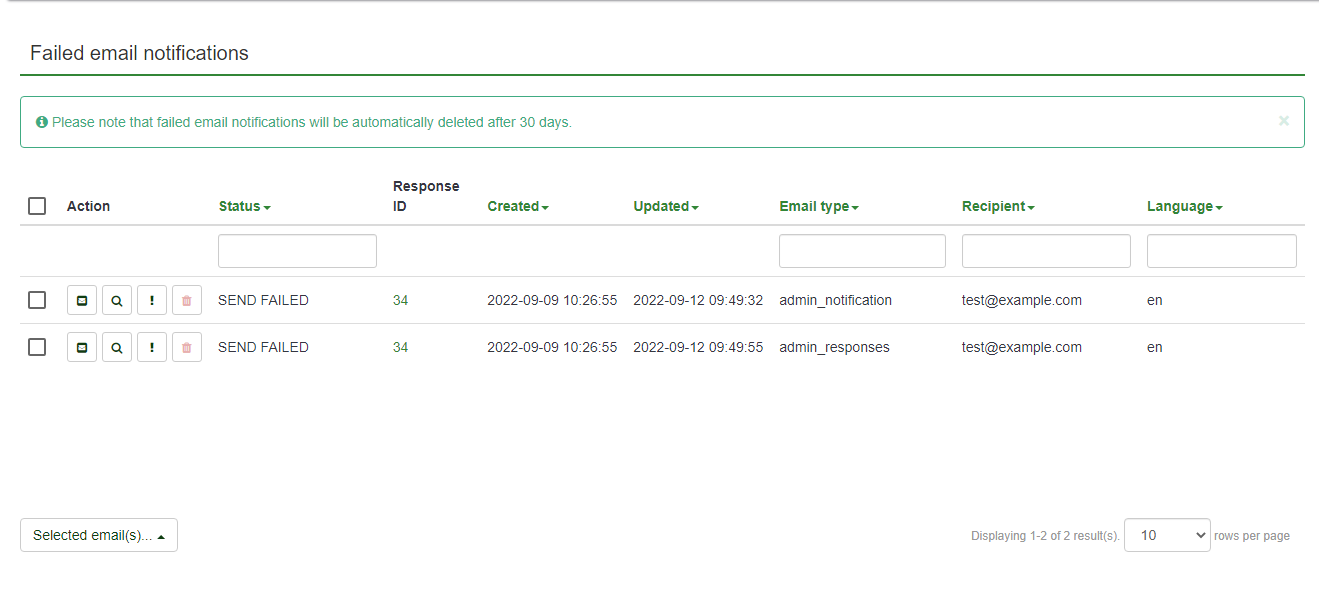Resend the admin_notification email via envelope icon
The width and height of the screenshot is (1319, 593).
pos(82,300)
